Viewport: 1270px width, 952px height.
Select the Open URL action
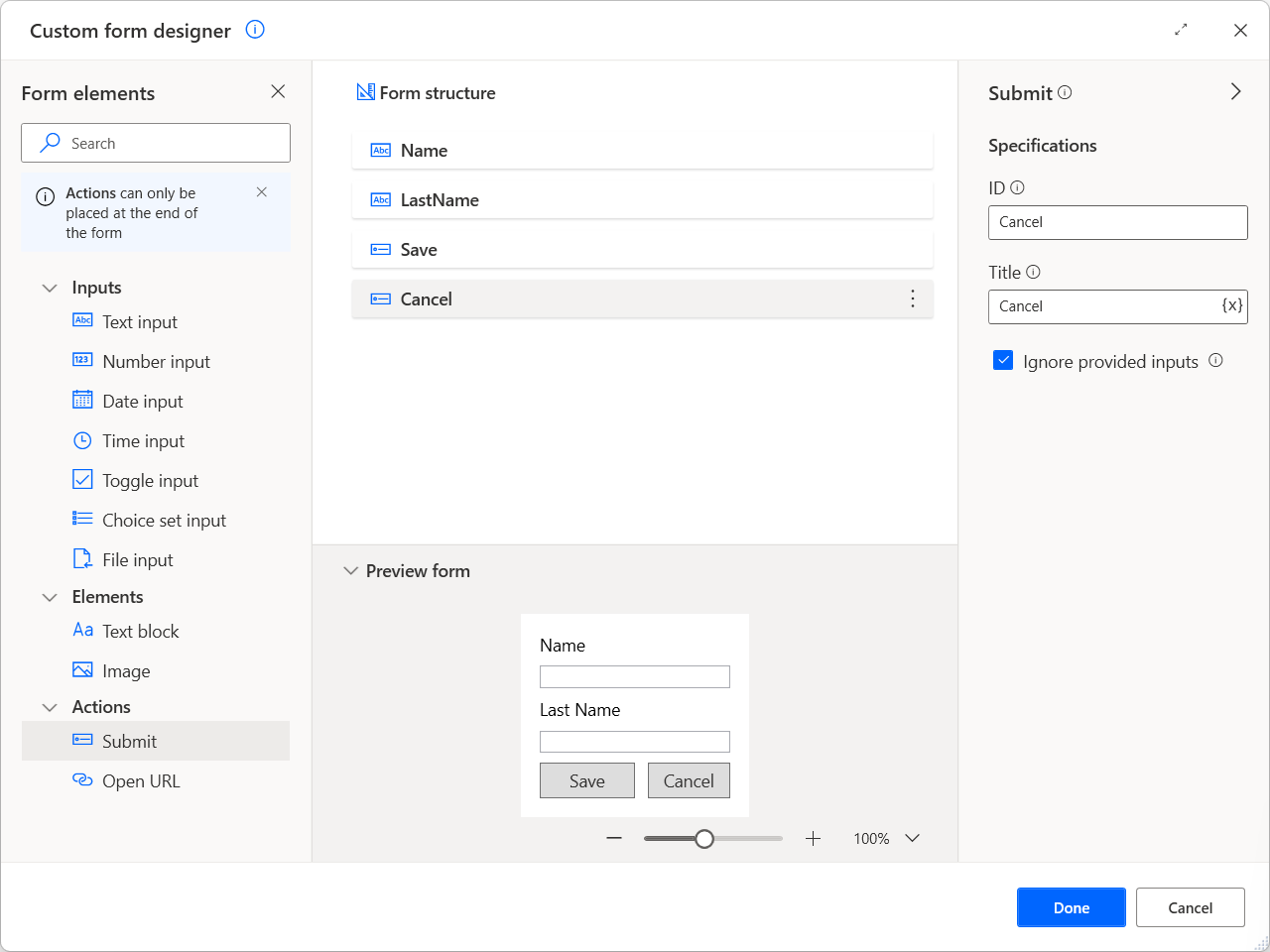click(x=140, y=780)
